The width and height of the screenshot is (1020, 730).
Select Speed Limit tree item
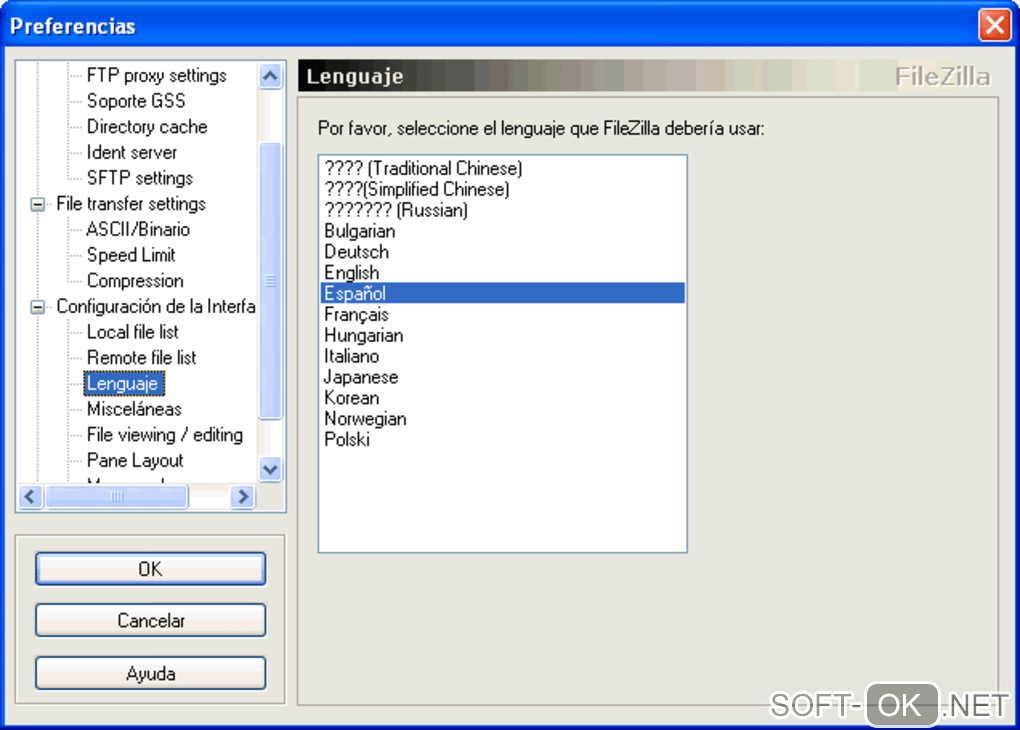coord(131,255)
